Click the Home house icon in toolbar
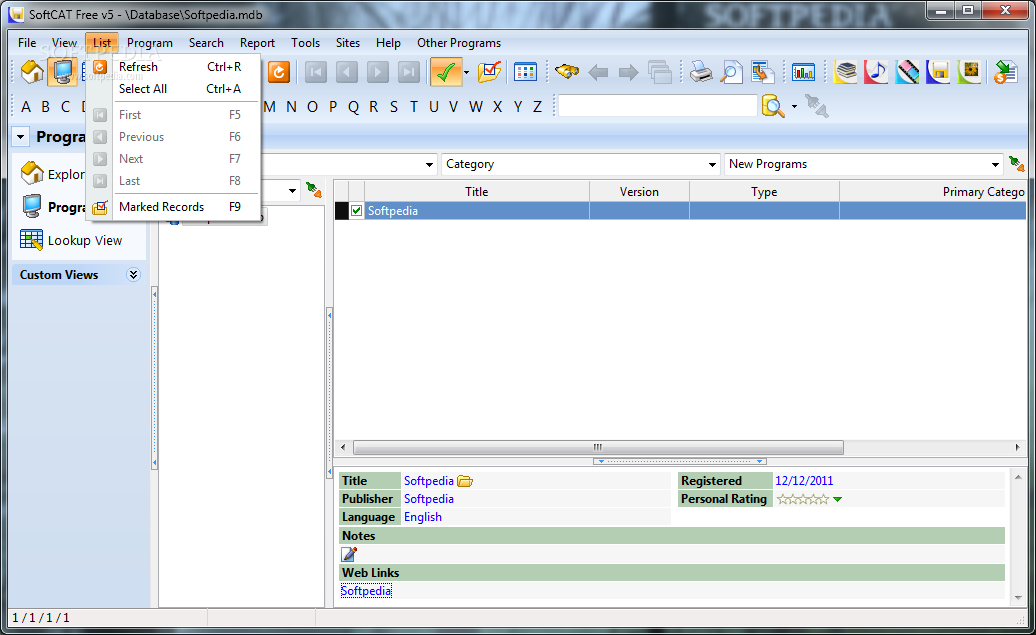This screenshot has width=1036, height=635. click(32, 72)
